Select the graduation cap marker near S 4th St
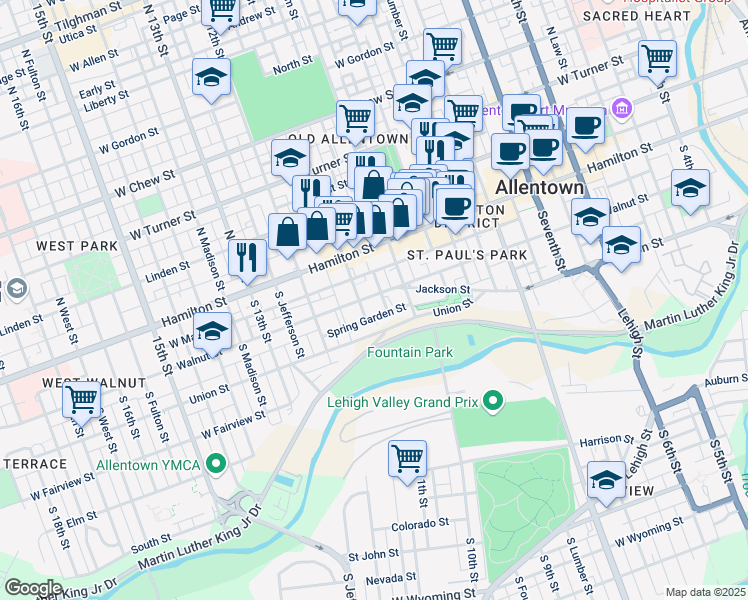Screen dimensions: 748x600 (690, 189)
